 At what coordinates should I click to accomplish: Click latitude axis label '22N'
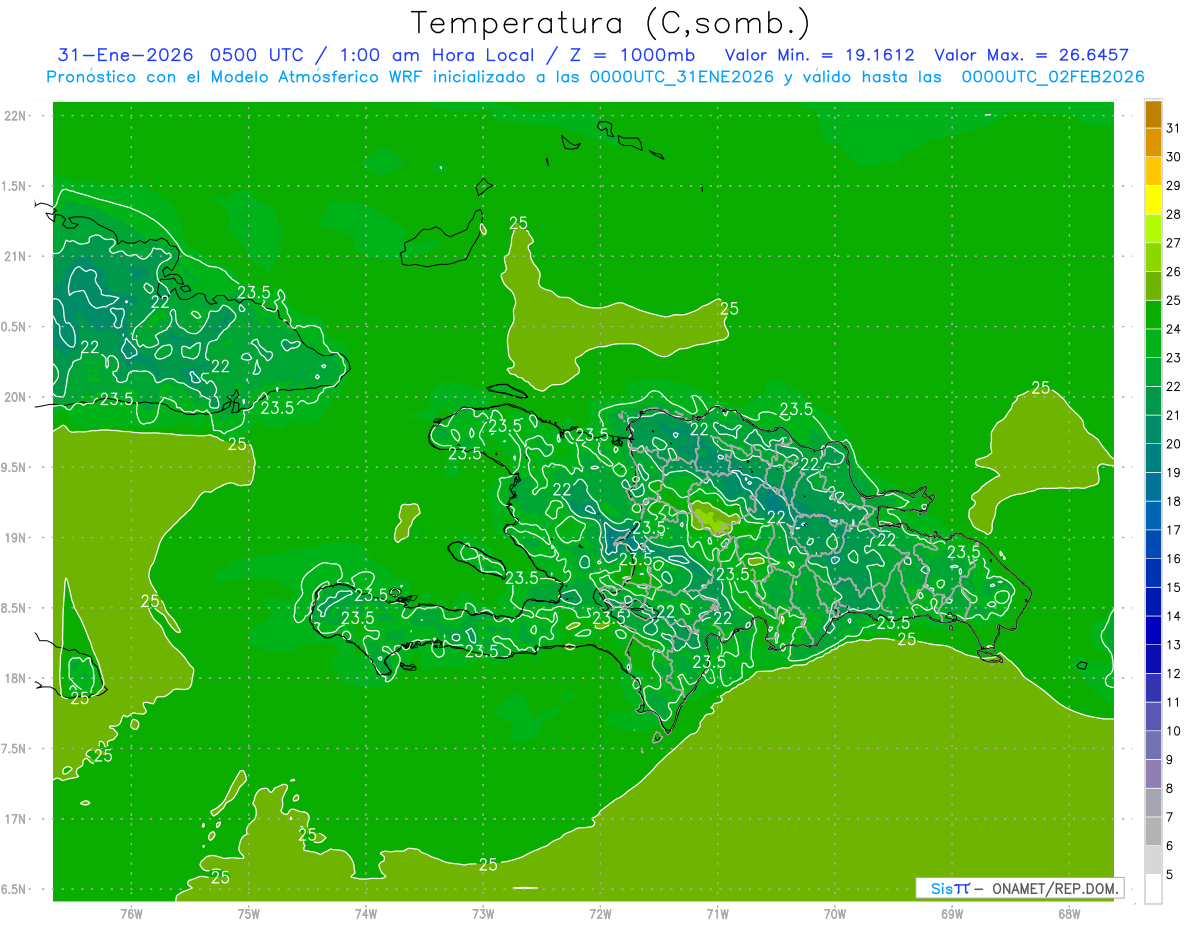point(15,115)
